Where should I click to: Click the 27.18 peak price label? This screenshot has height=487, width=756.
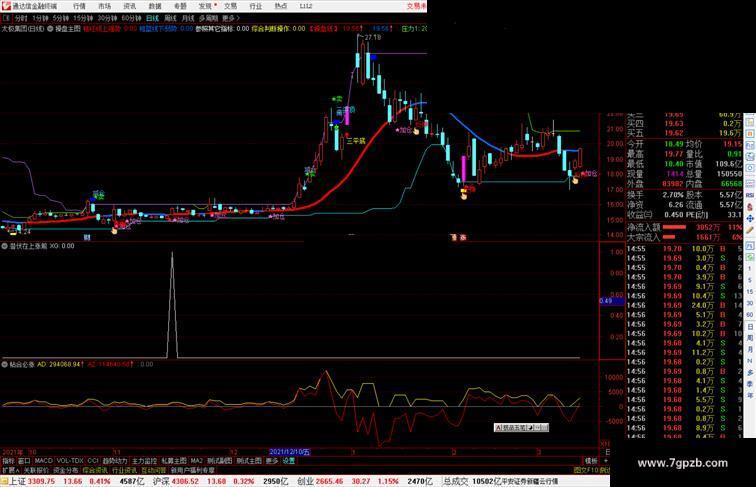372,37
